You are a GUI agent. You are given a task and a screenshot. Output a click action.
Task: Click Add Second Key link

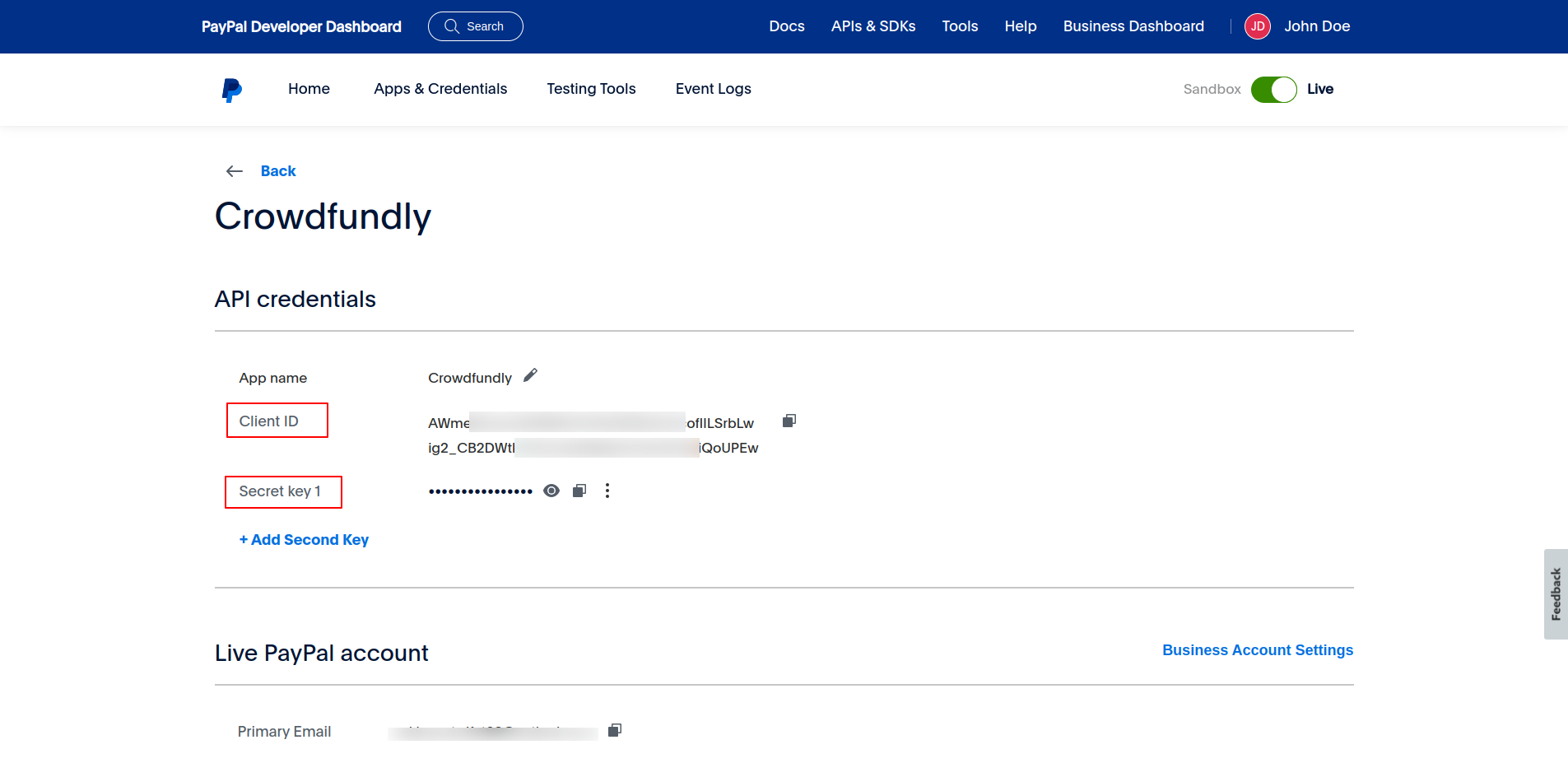coord(304,540)
